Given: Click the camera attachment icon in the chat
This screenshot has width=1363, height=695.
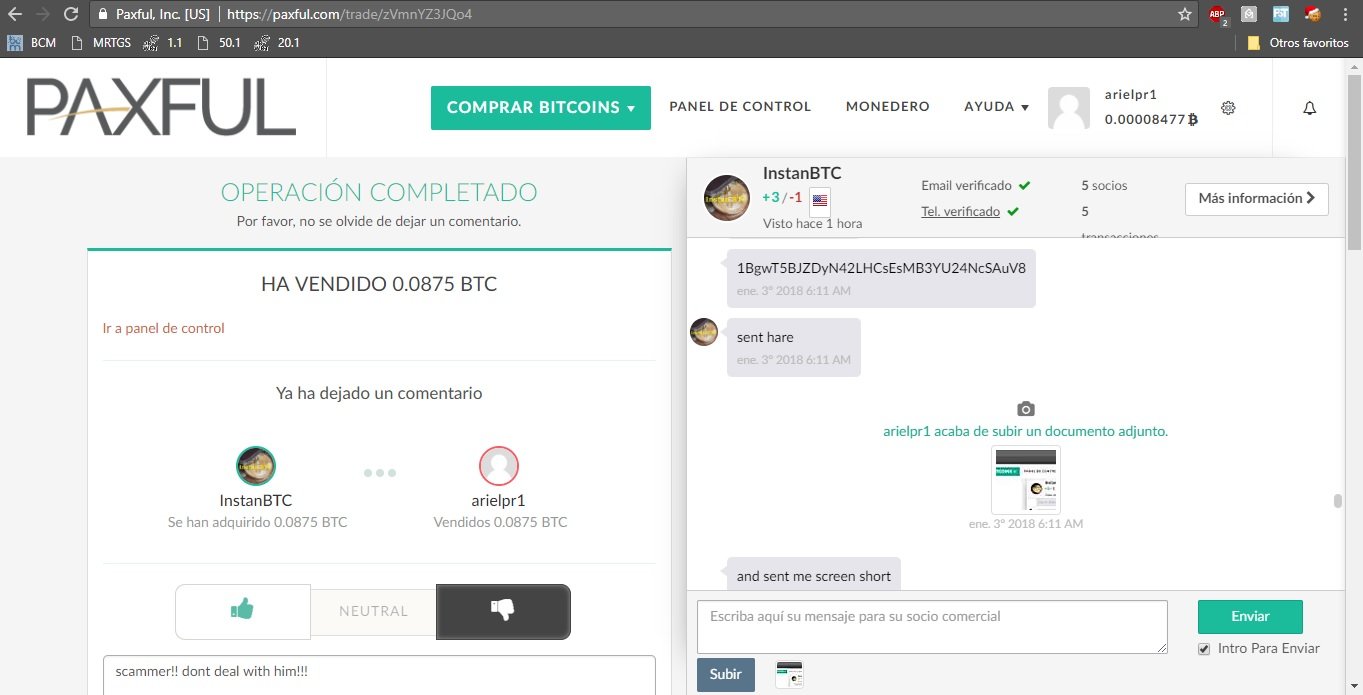Looking at the screenshot, I should tap(1026, 409).
